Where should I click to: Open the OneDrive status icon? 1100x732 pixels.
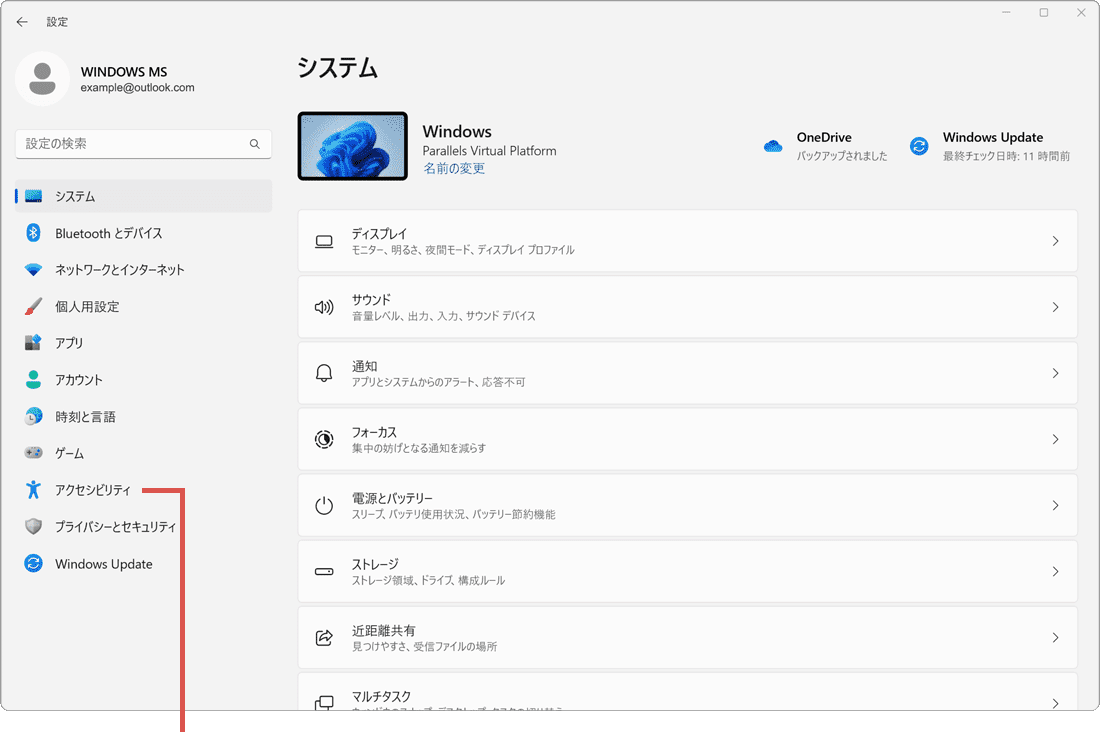(772, 145)
